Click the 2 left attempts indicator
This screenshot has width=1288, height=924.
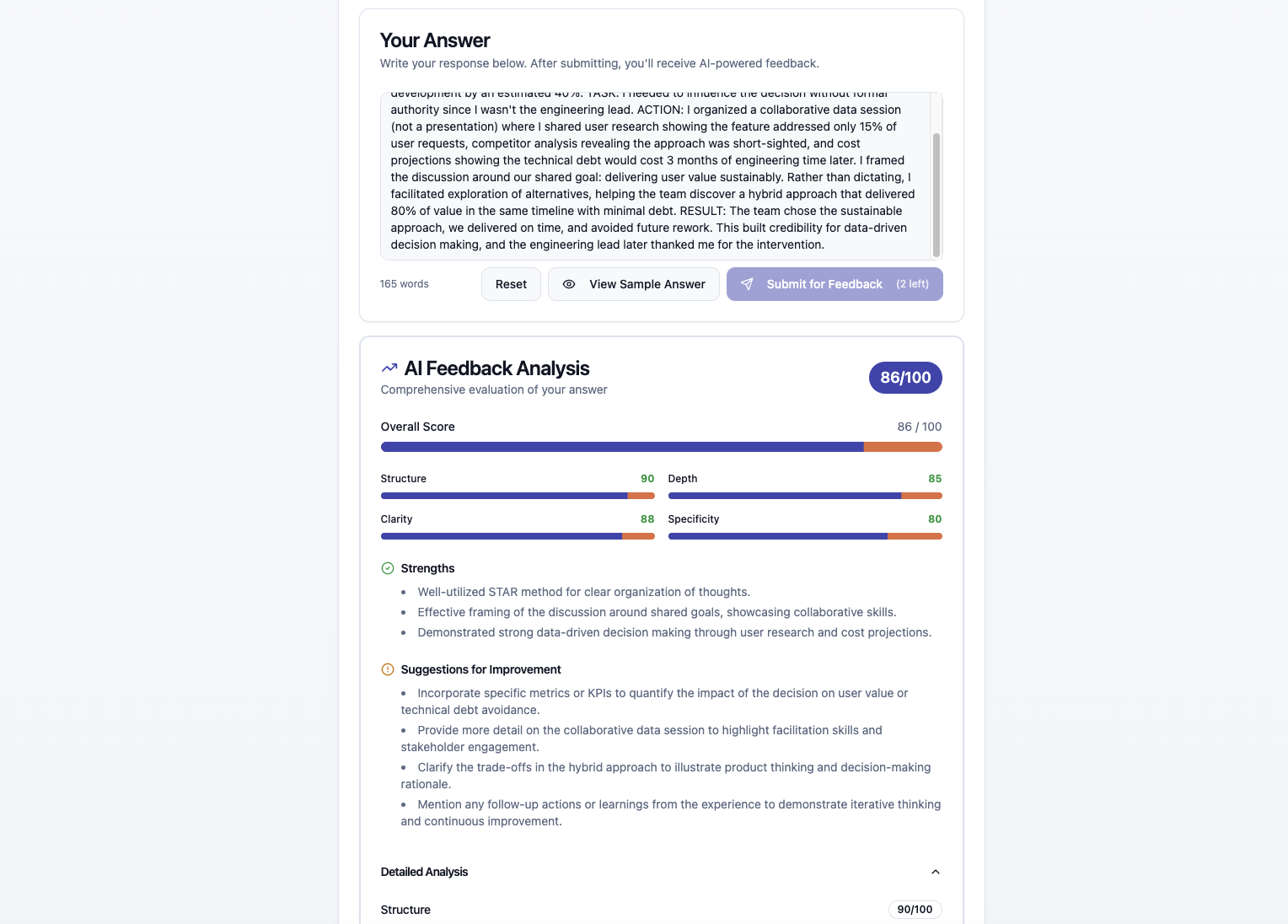tap(912, 284)
